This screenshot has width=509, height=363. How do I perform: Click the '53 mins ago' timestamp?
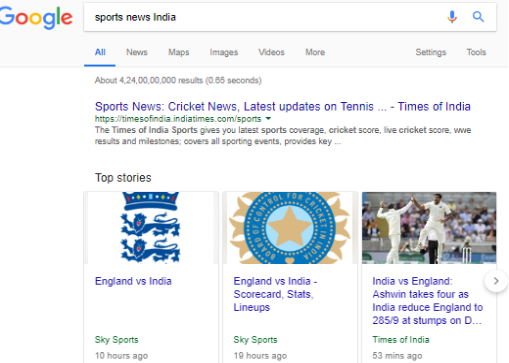coord(397,356)
